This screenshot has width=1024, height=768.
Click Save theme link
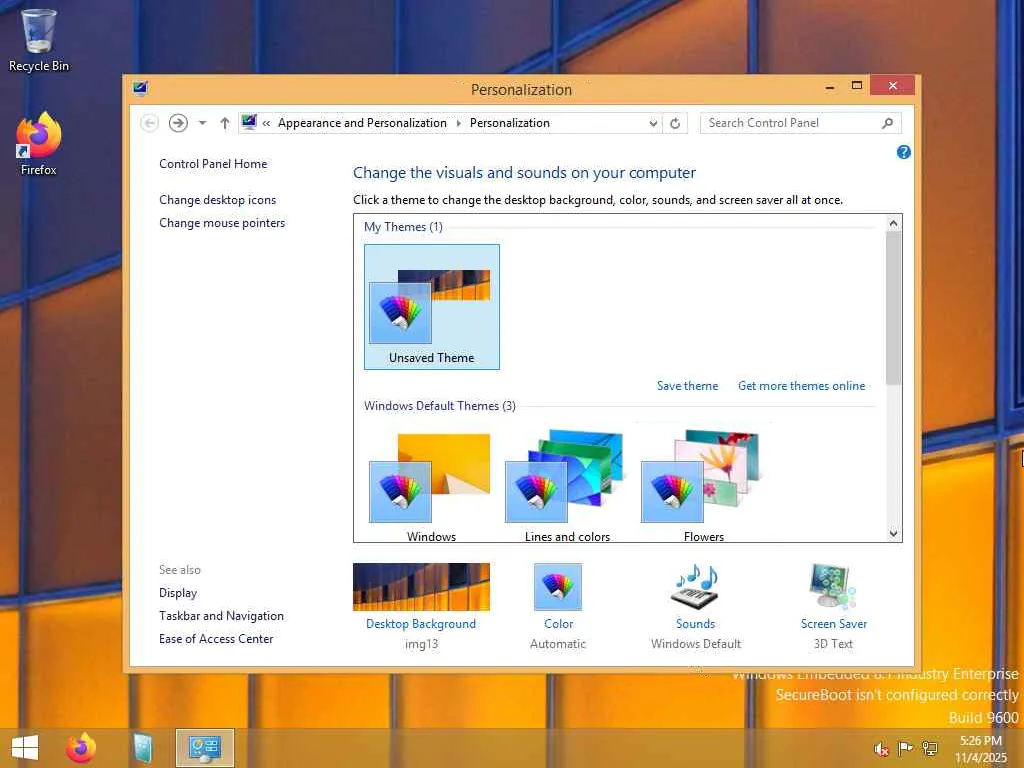click(x=688, y=386)
